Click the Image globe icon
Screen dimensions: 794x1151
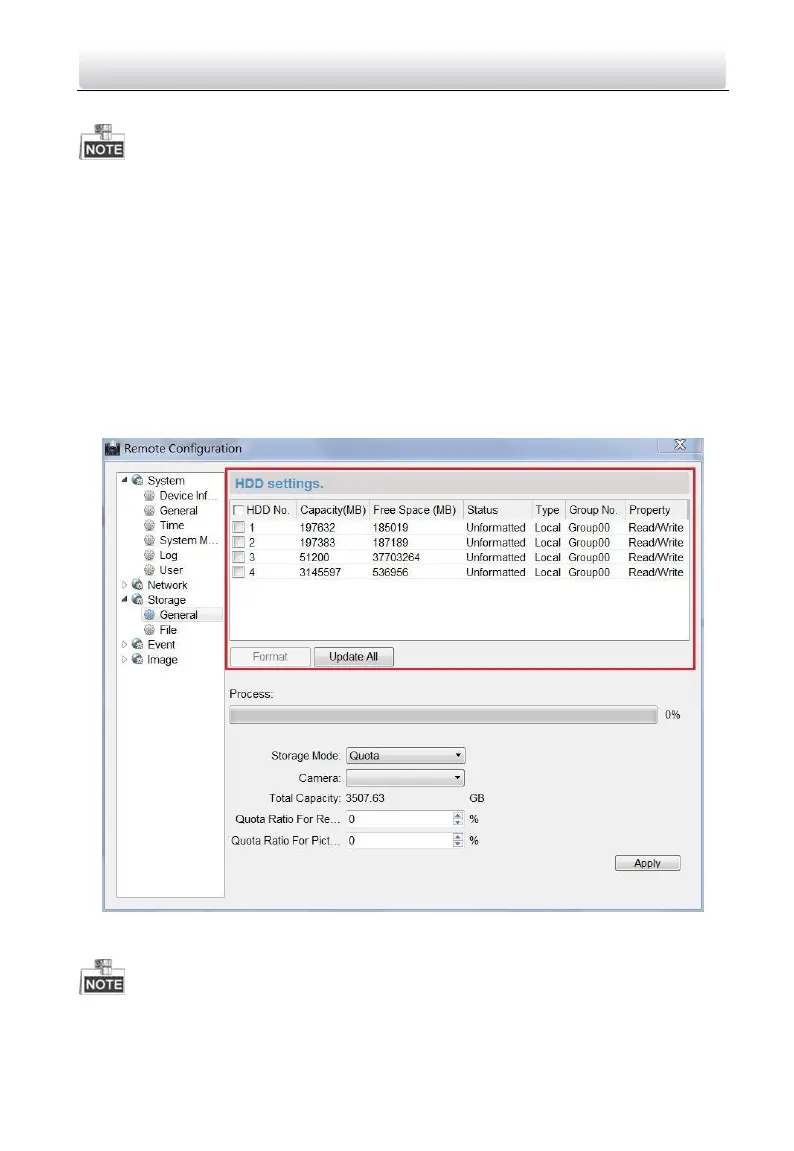[137, 659]
